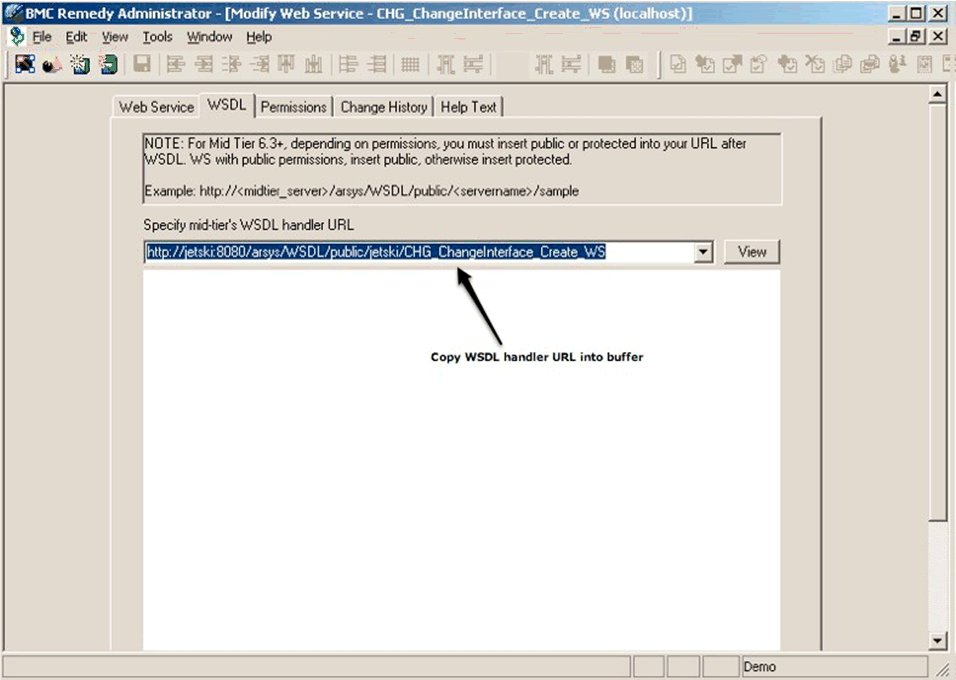Switch to the Permissions tab
This screenshot has height=680, width=956.
[293, 107]
